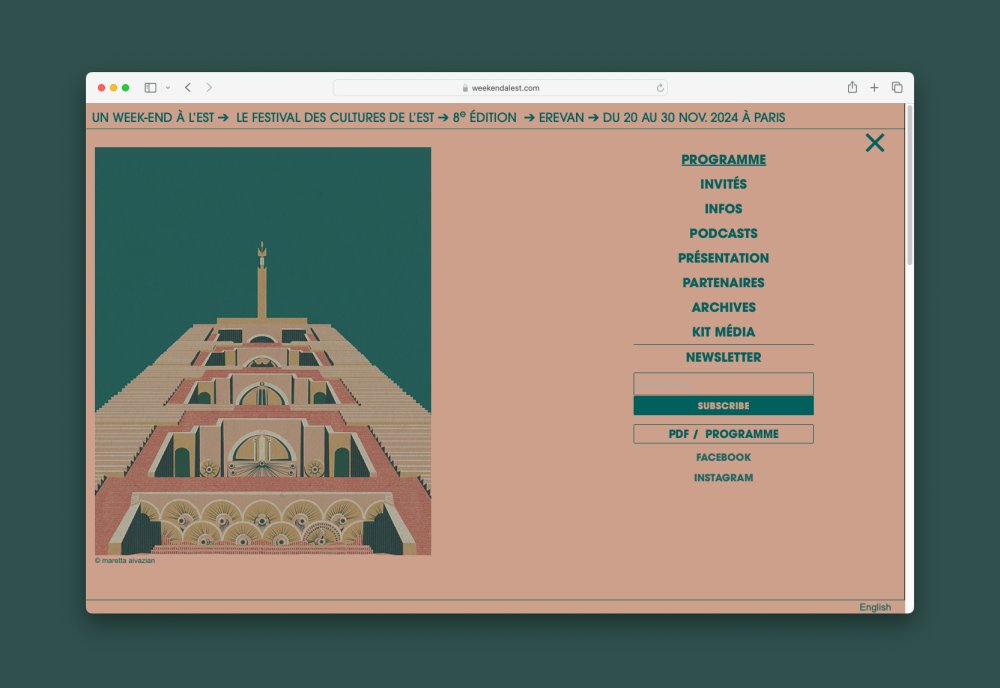Click the SUBSCRIBE button

pos(723,406)
